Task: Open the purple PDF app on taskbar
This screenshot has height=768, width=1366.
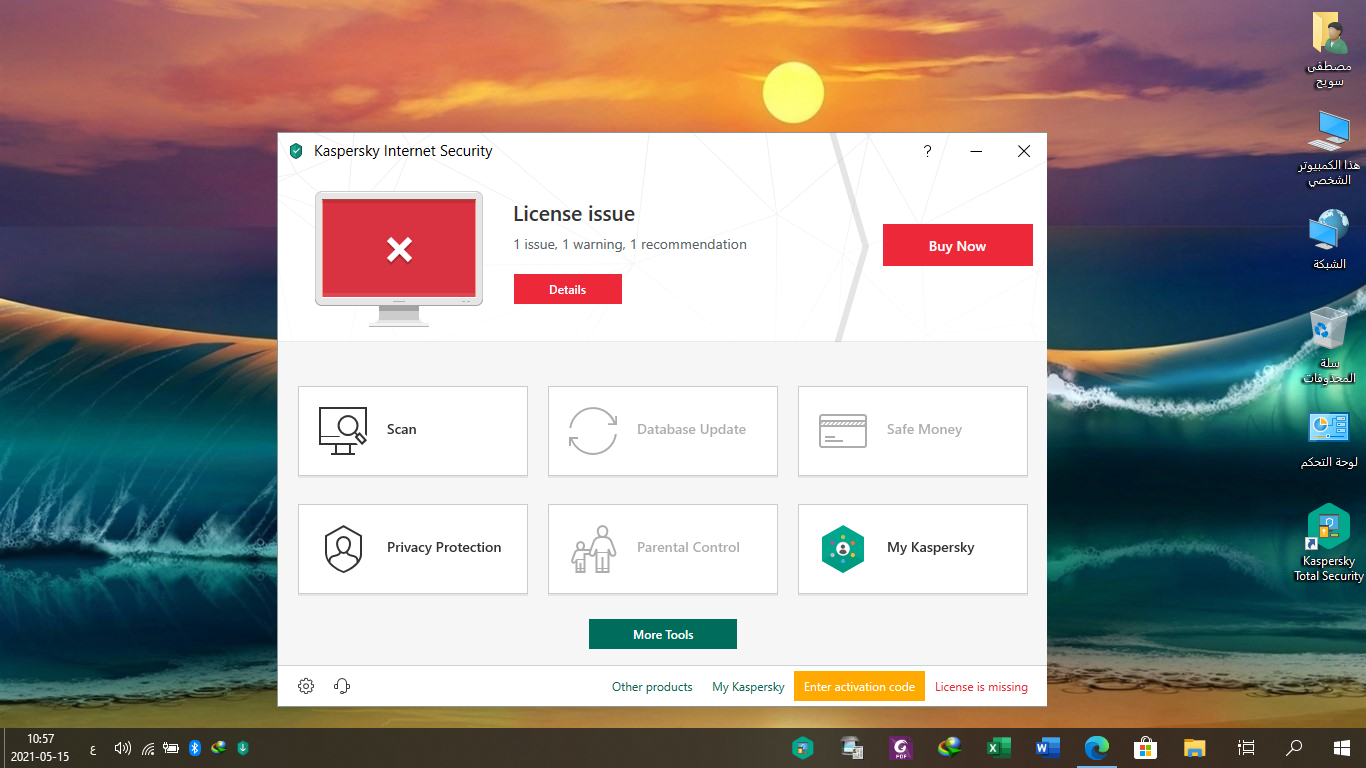Action: [x=901, y=747]
